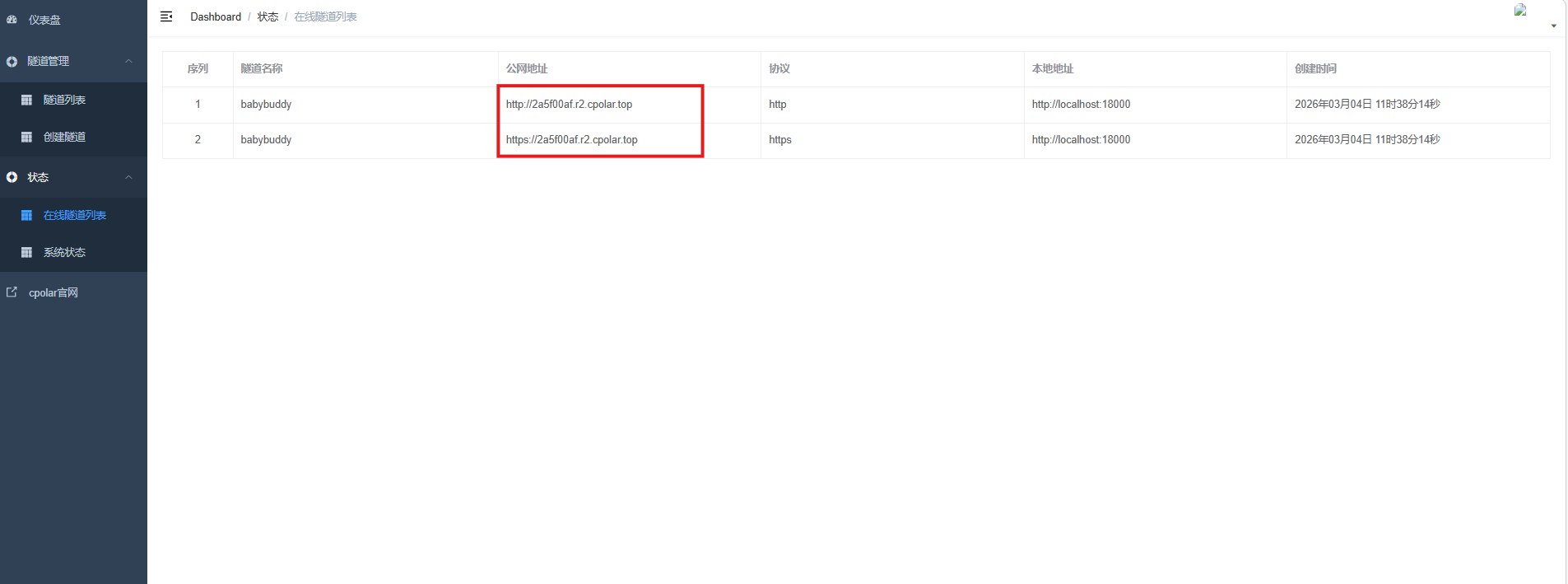
Task: Open the user avatar in top right
Action: coord(1520,11)
